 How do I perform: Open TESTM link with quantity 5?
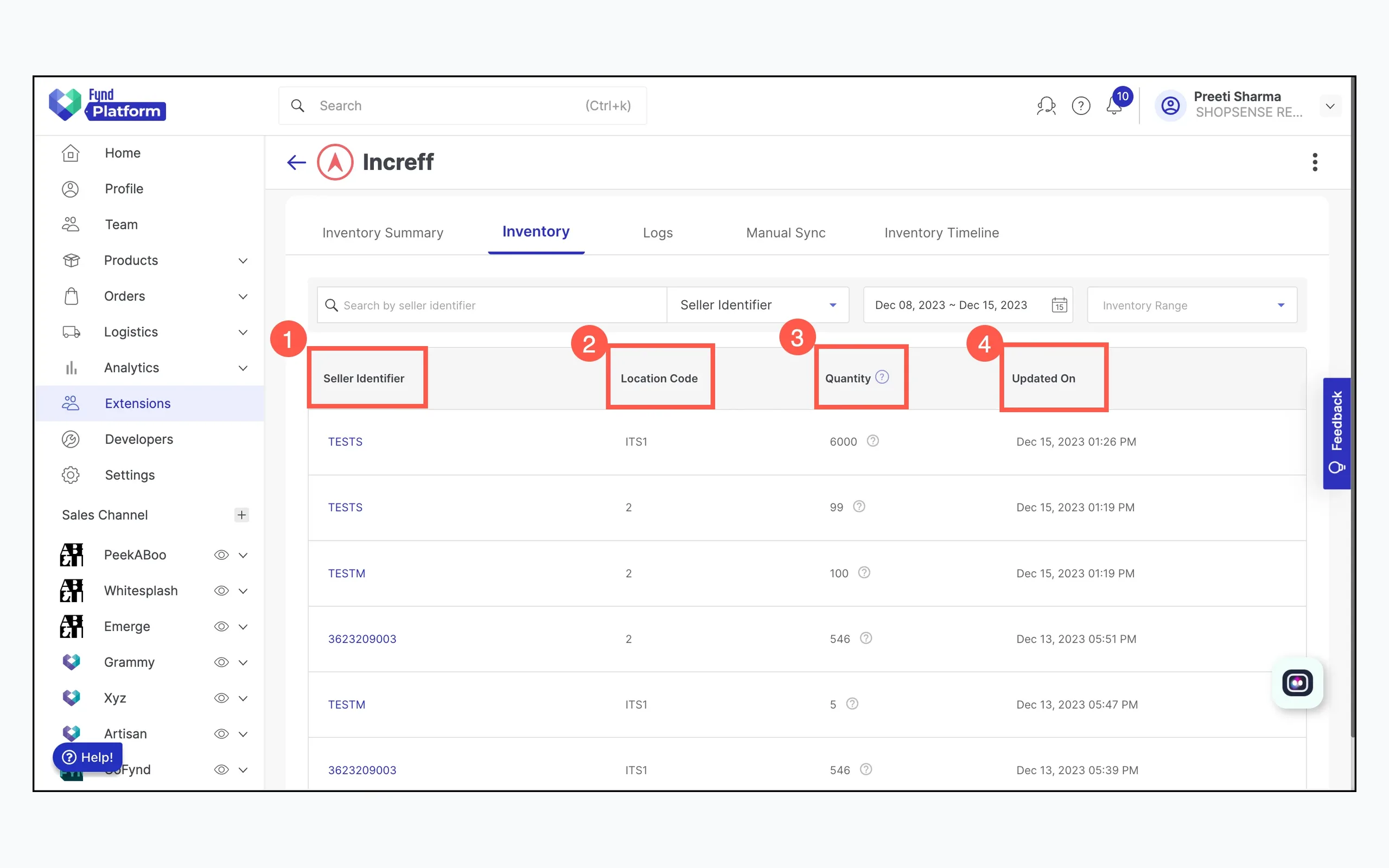pyautogui.click(x=347, y=704)
